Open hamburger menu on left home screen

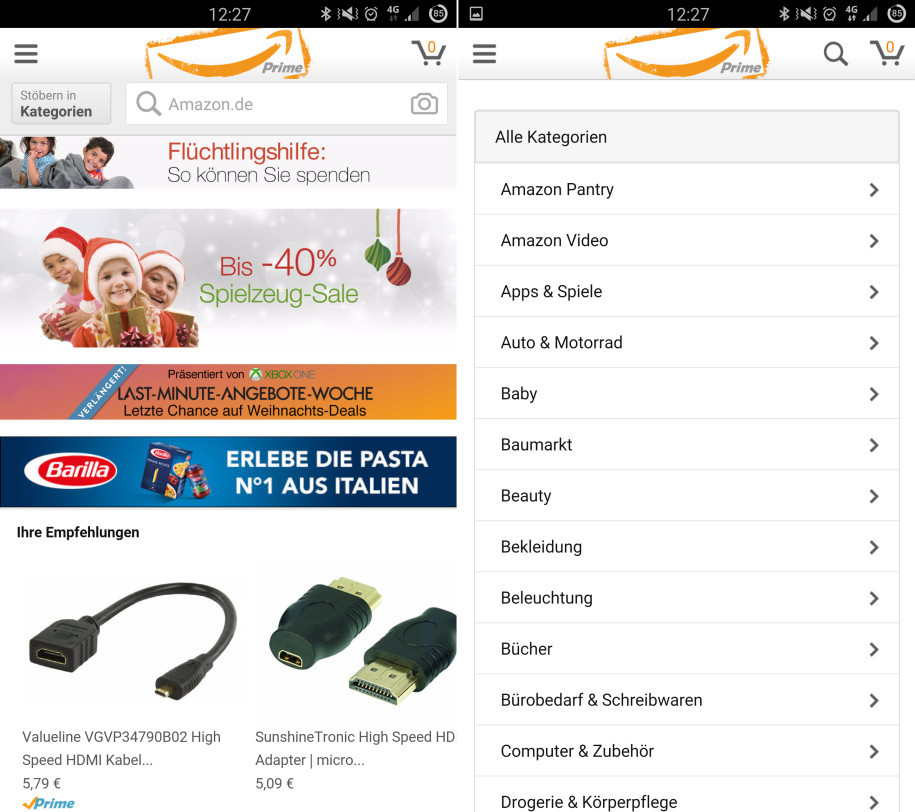tap(26, 54)
